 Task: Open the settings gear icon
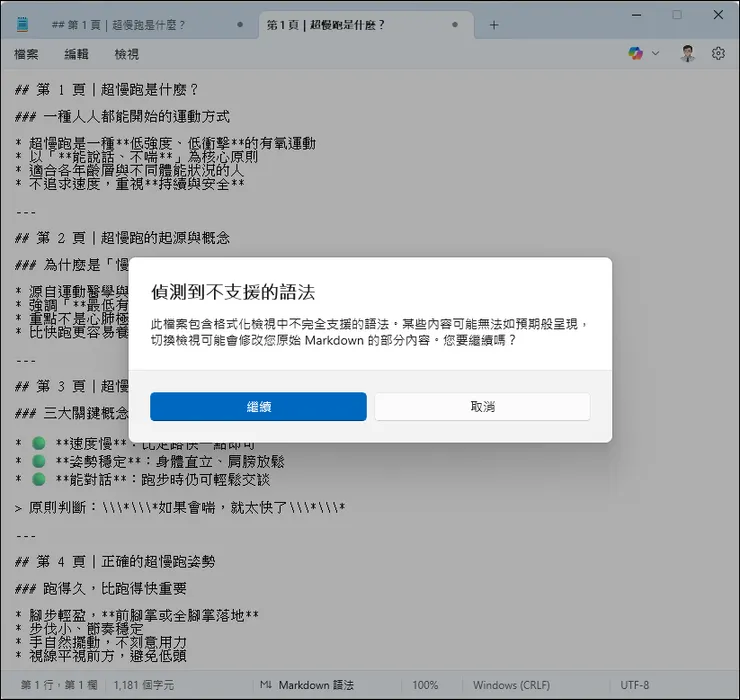click(718, 53)
